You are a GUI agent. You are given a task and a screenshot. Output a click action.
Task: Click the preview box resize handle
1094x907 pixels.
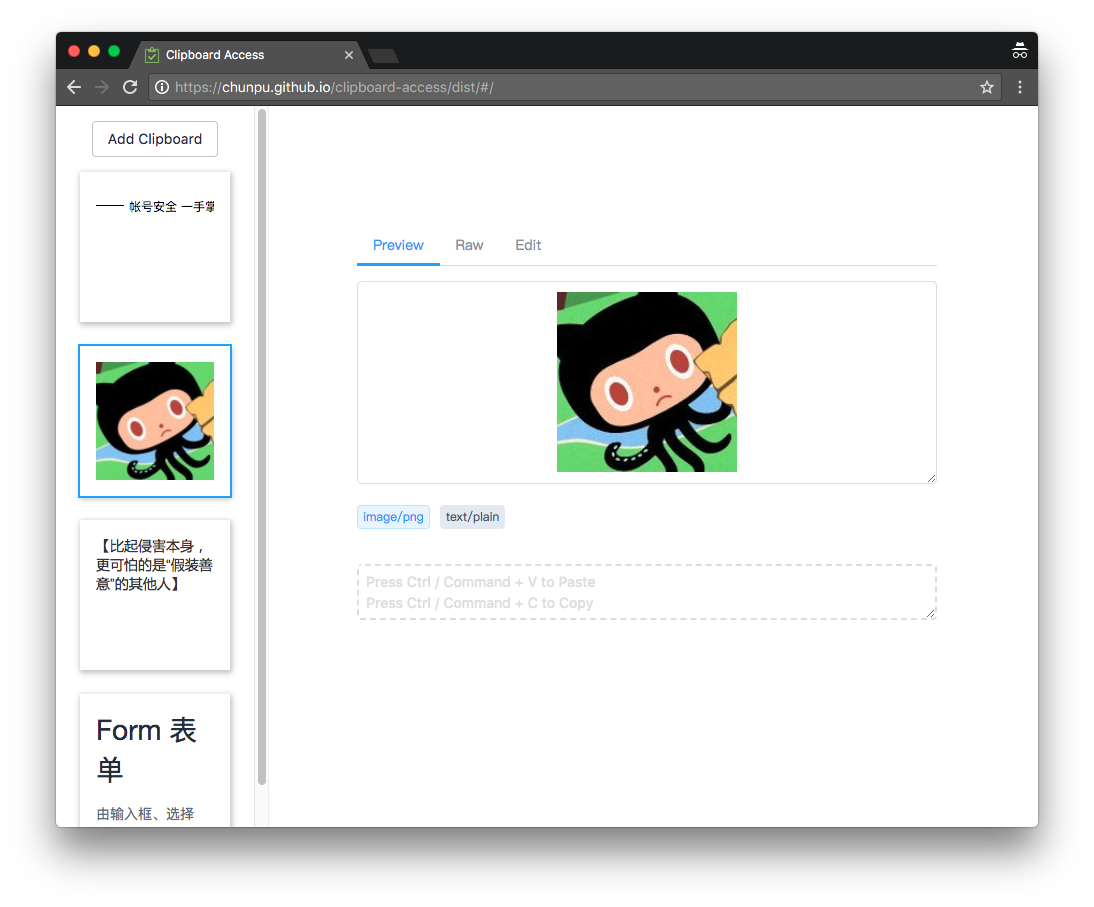click(x=931, y=479)
